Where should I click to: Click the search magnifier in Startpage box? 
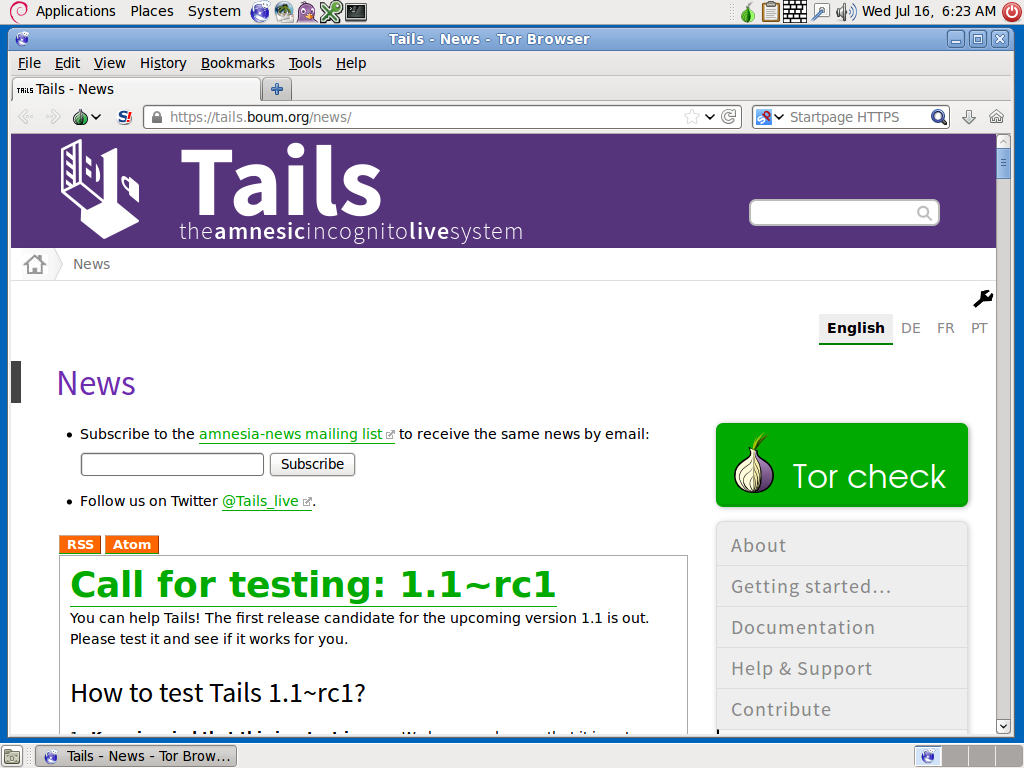tap(938, 117)
